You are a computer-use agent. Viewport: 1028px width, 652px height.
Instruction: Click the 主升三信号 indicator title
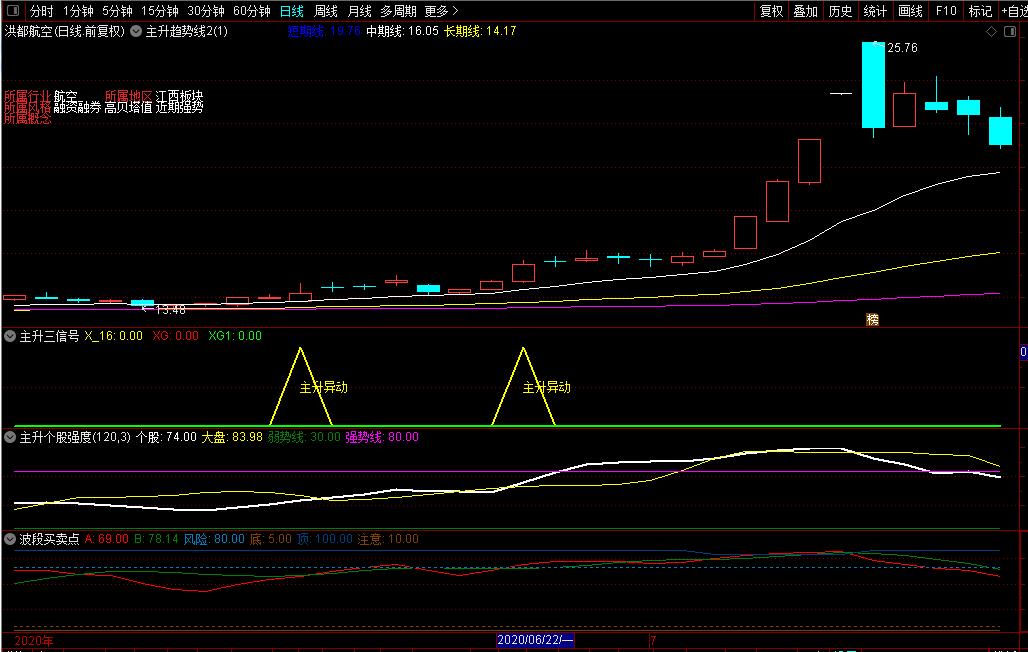pos(49,336)
